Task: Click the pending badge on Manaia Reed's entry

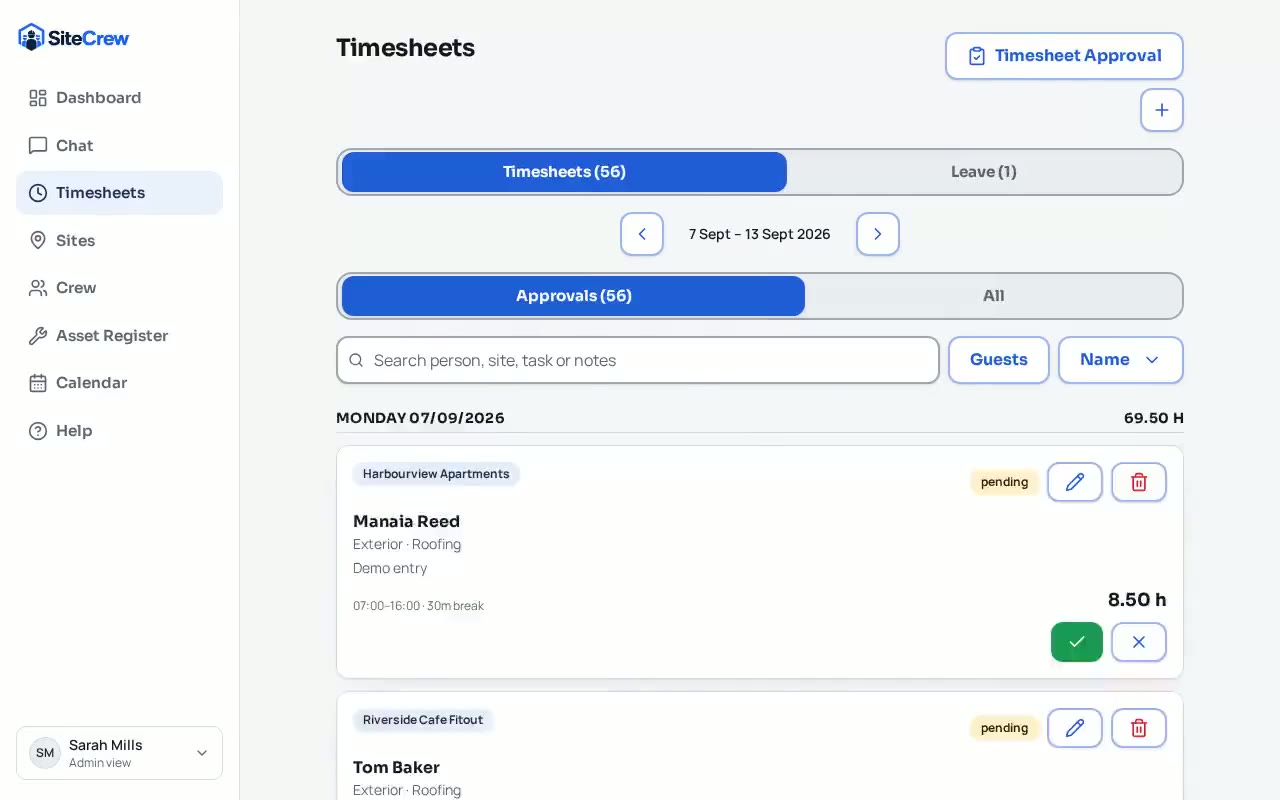Action: [x=1004, y=482]
